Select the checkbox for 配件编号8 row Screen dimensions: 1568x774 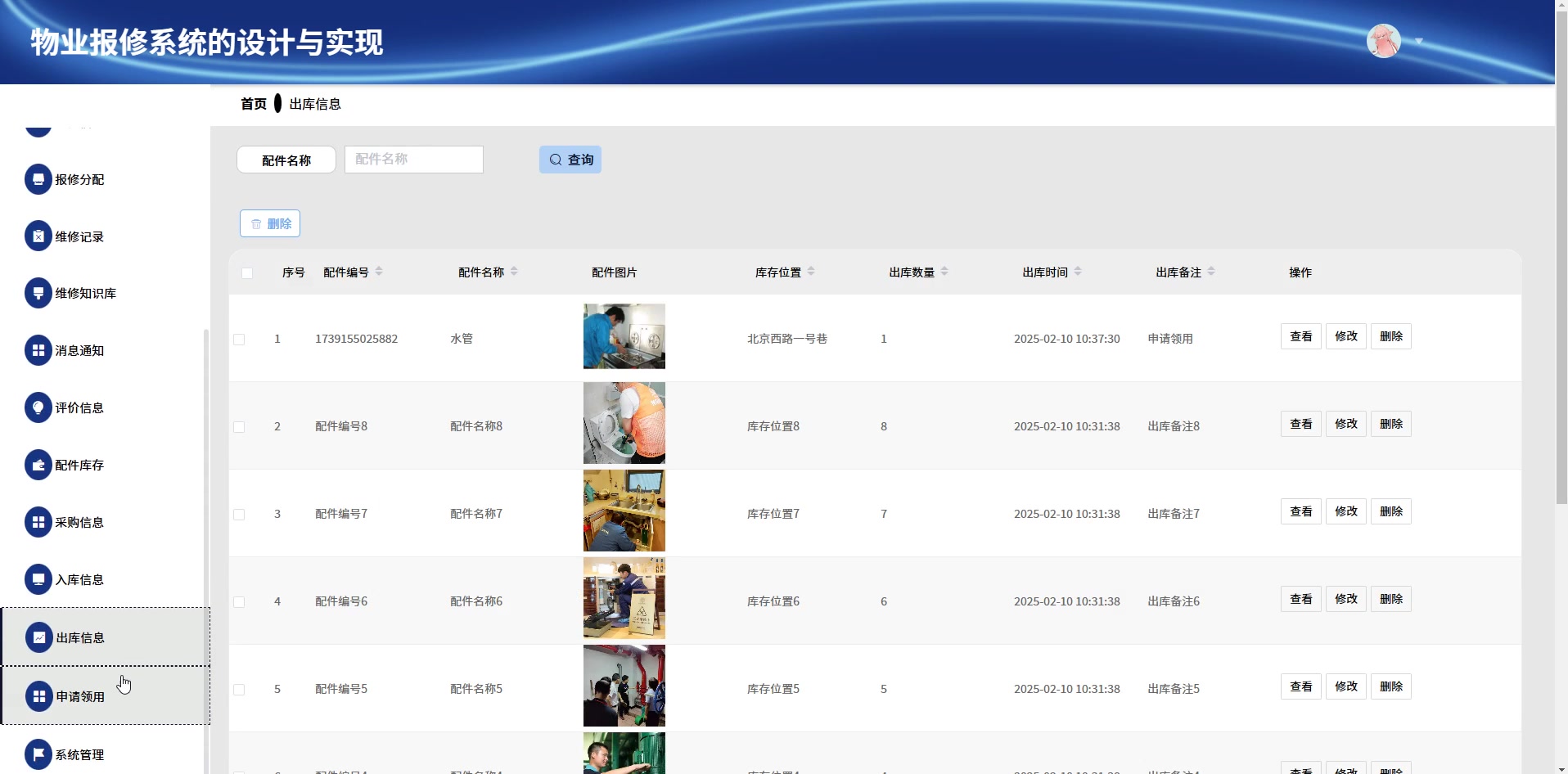(239, 427)
